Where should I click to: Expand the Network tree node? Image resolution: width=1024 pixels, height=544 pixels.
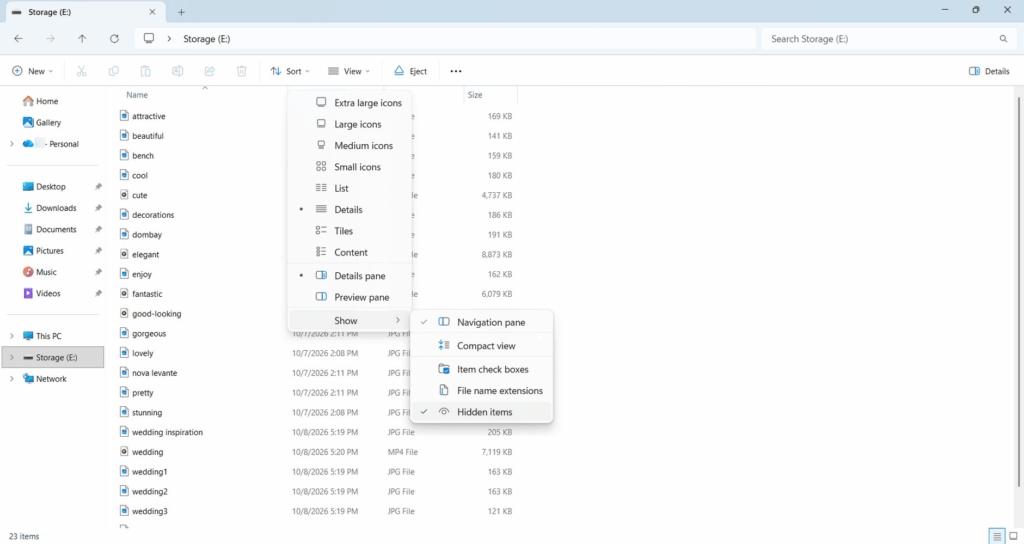[x=12, y=379]
